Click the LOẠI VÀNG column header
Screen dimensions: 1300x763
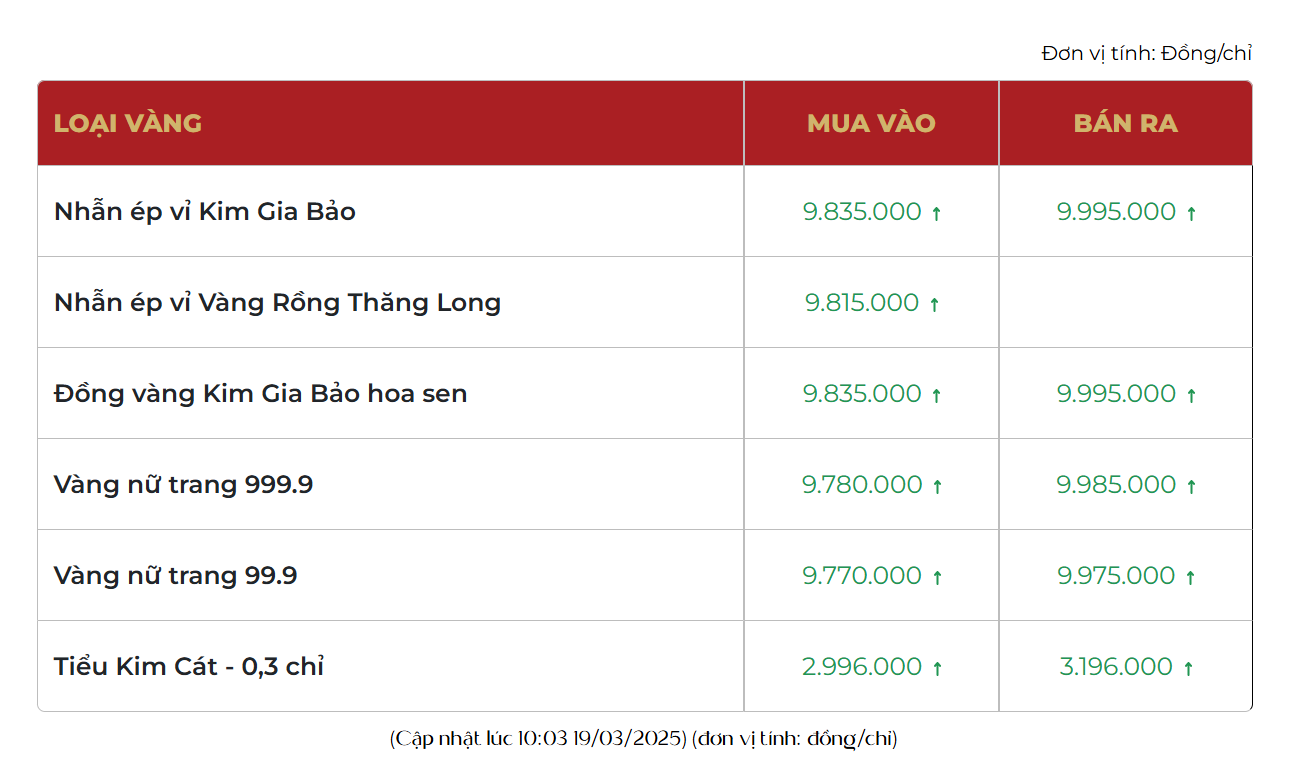pyautogui.click(x=128, y=123)
